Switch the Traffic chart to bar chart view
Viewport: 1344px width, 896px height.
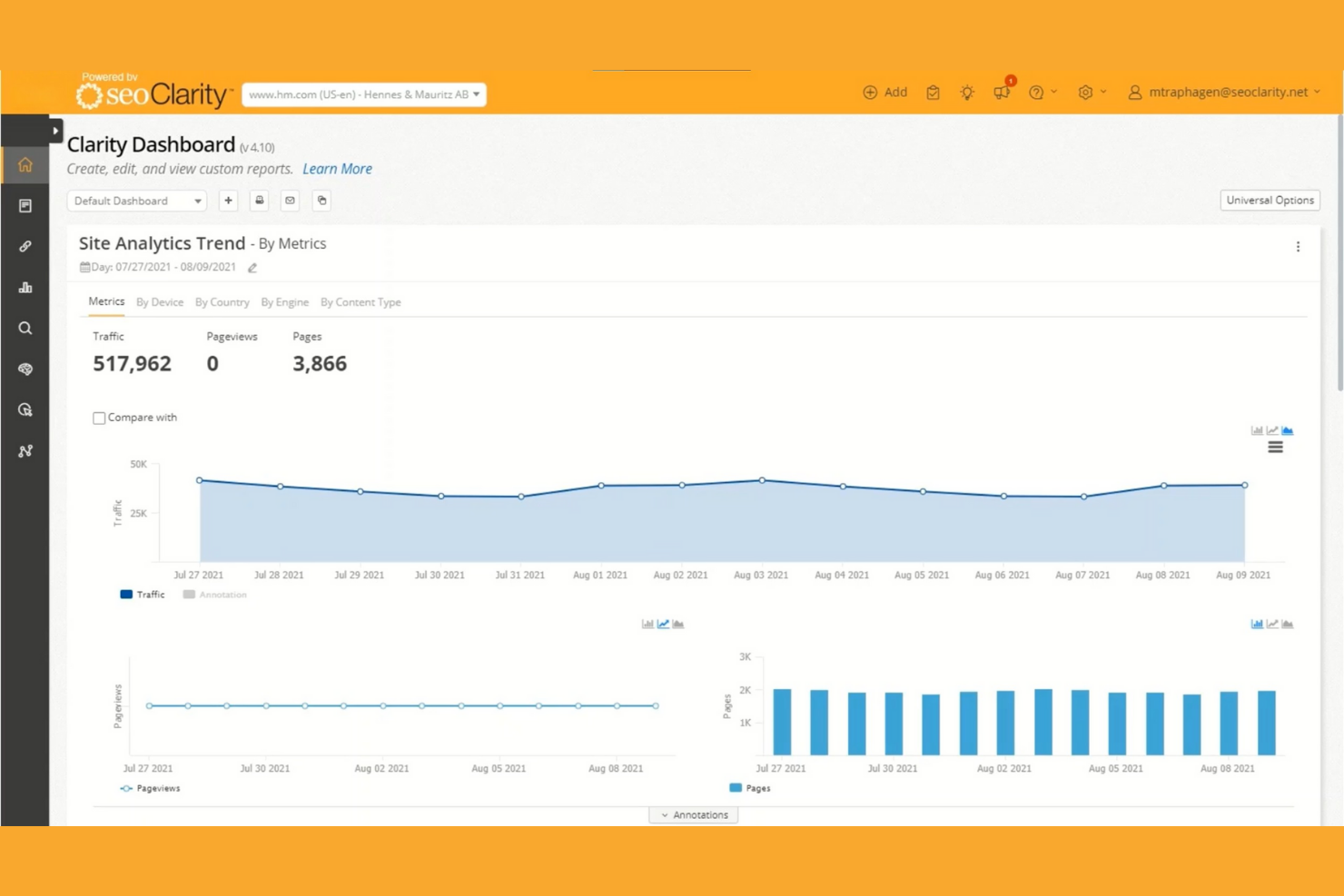tap(1257, 430)
